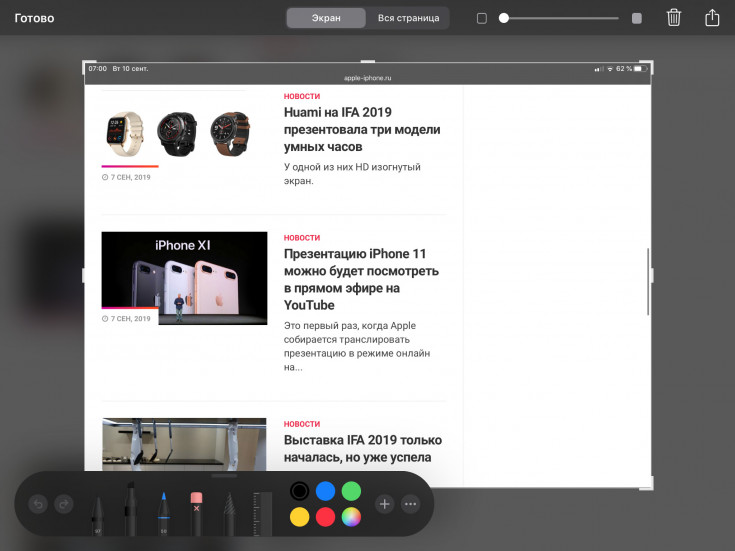Tap Готово to finish editing
Image resolution: width=735 pixels, height=551 pixels.
34,18
